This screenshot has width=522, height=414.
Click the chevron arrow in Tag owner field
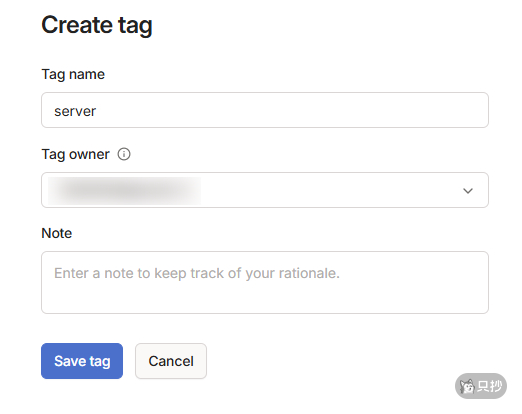coord(468,191)
